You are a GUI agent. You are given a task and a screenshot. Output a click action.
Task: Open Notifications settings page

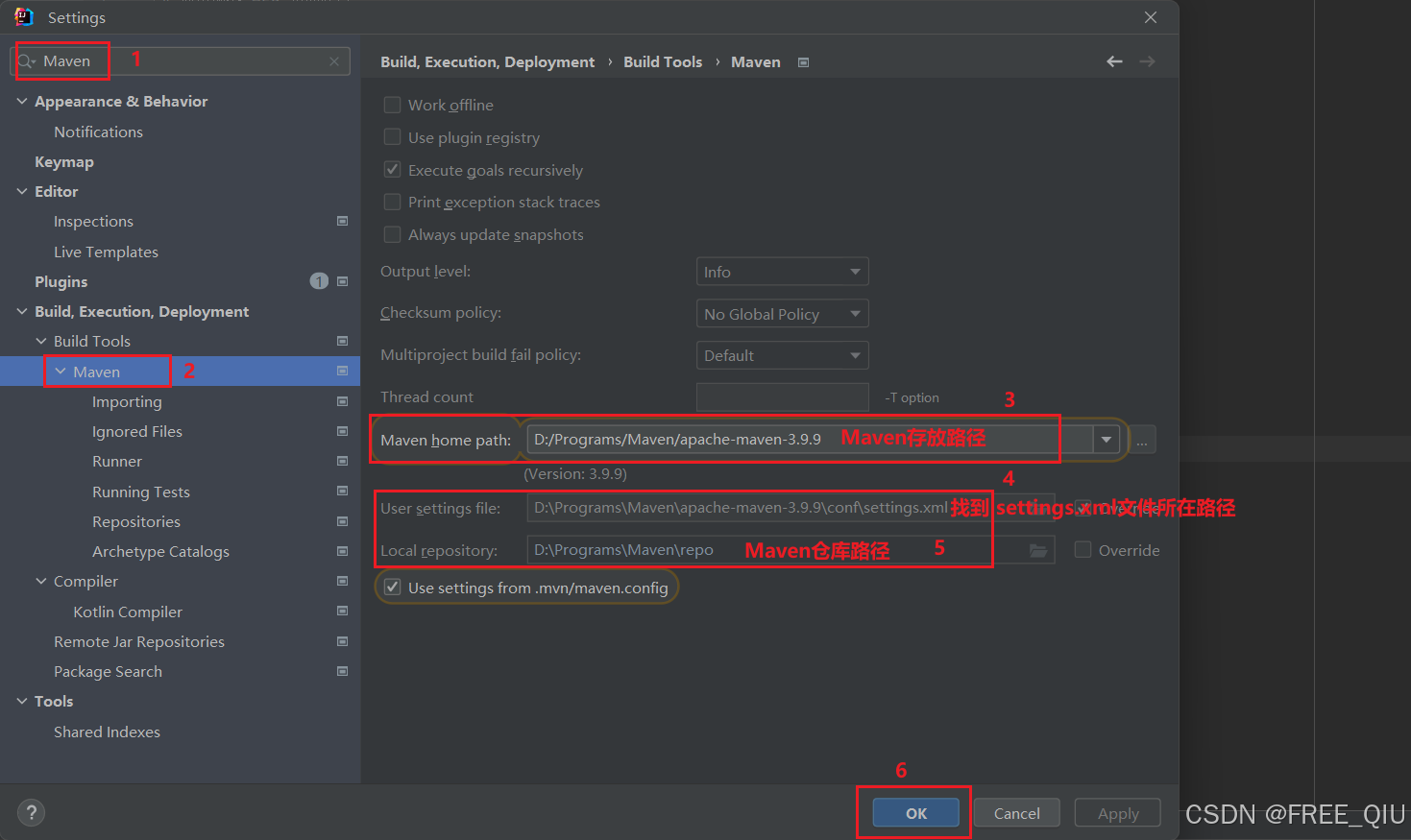pos(98,132)
